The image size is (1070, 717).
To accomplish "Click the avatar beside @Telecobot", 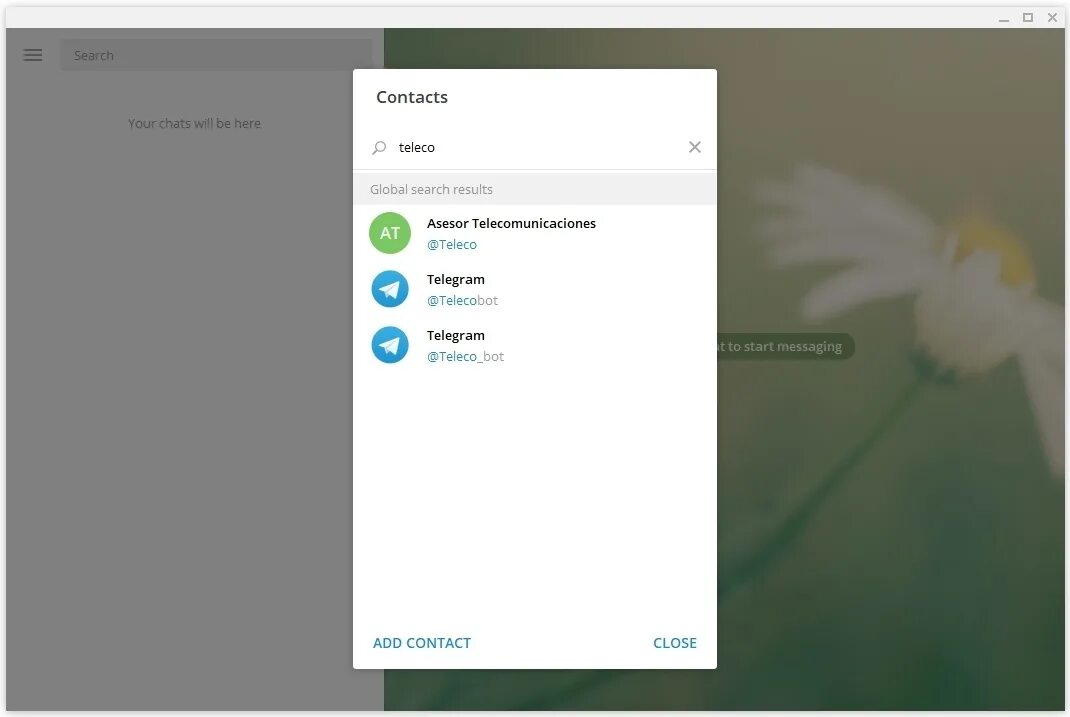I will point(390,289).
